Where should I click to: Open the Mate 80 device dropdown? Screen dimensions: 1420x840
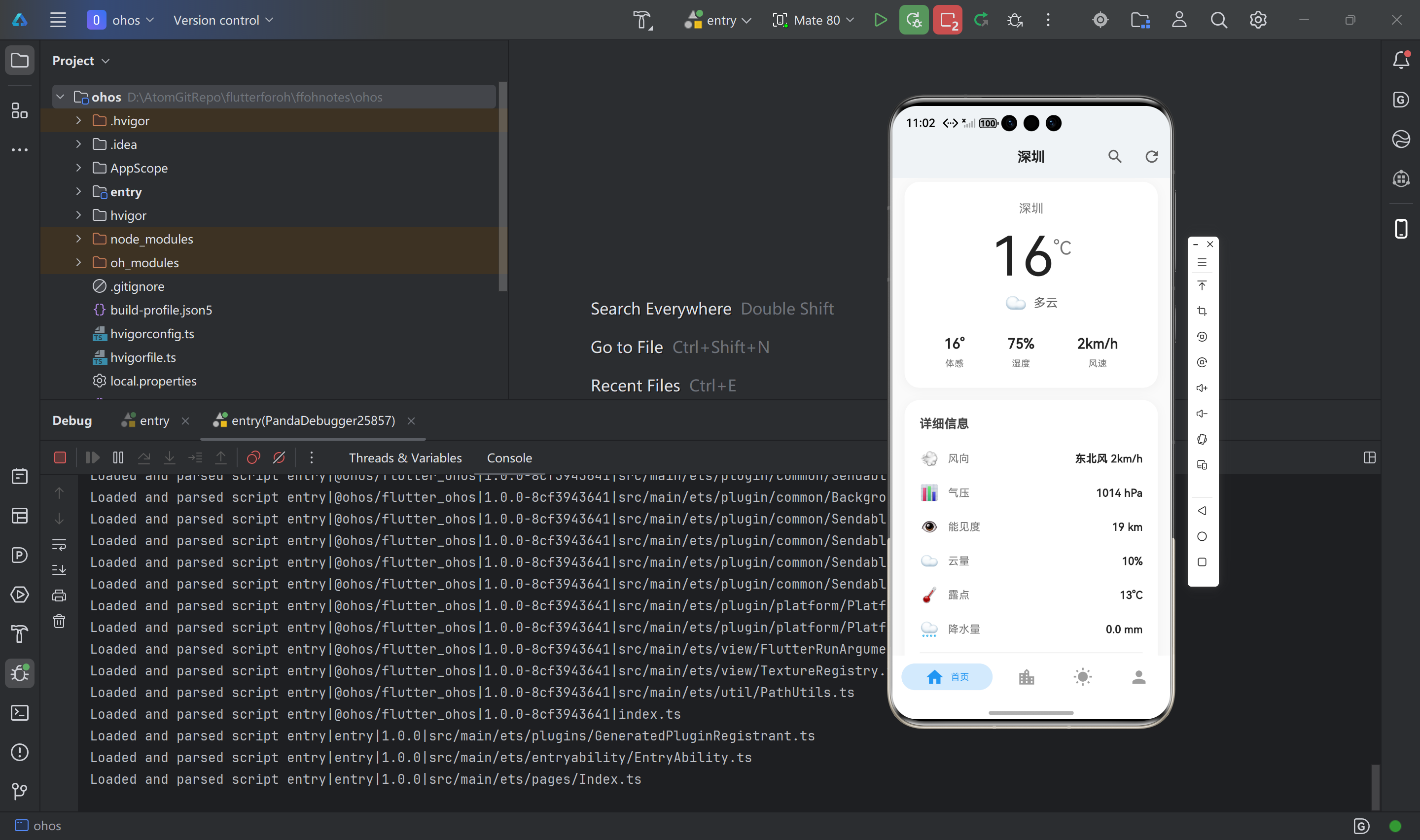coord(813,20)
